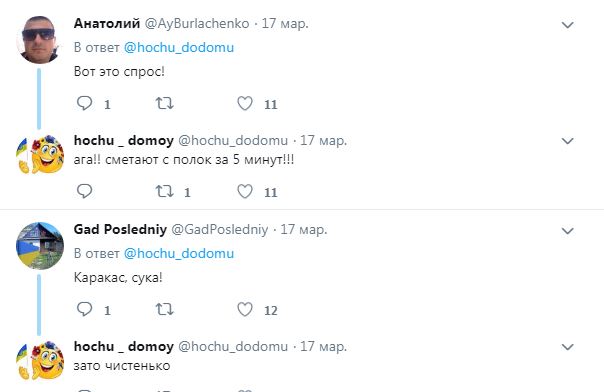Like Анатолий's tweet with heart icon
Viewport: 604px width, 392px height.
pos(245,103)
